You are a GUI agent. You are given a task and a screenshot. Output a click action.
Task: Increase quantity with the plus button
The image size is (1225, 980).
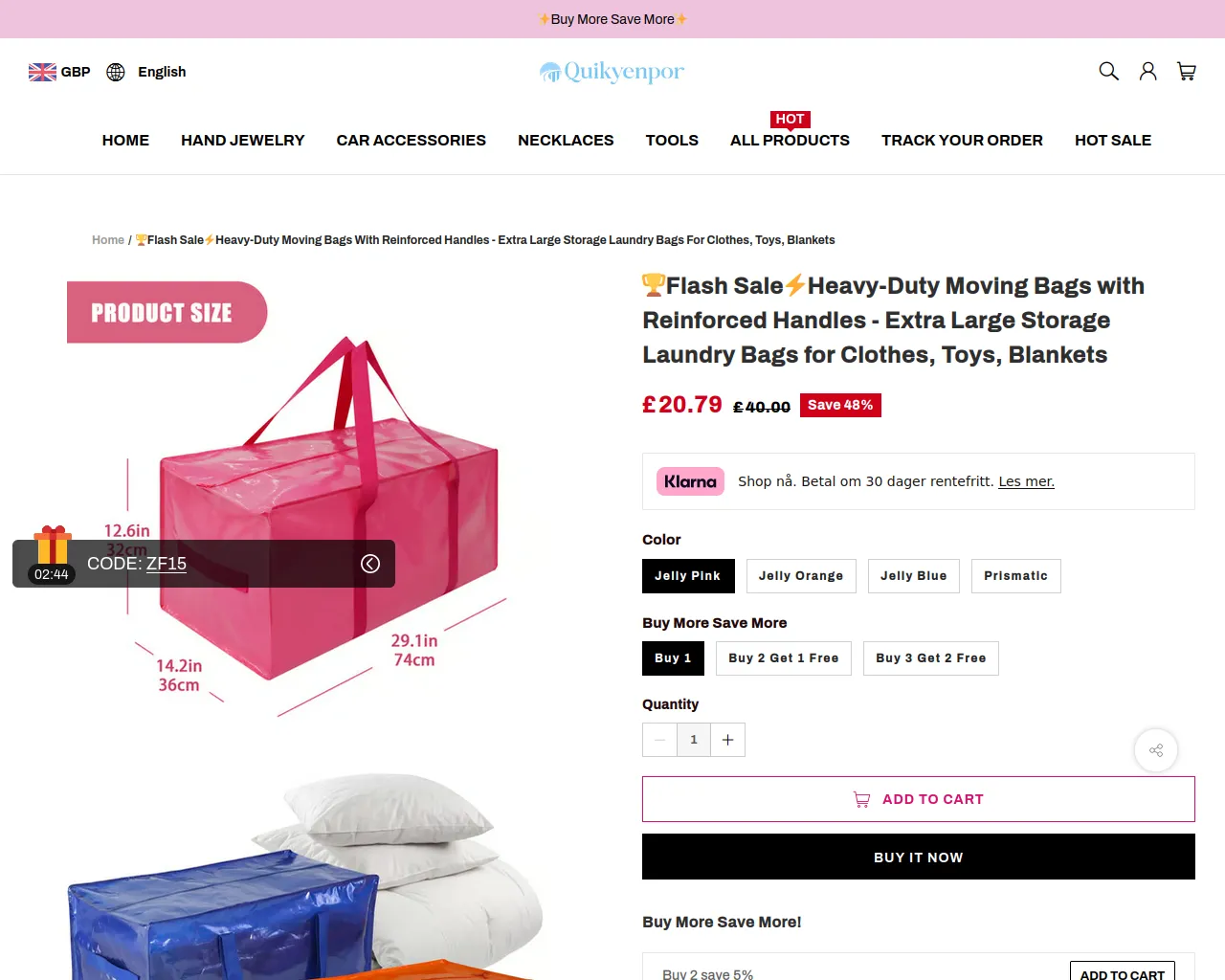tap(727, 740)
